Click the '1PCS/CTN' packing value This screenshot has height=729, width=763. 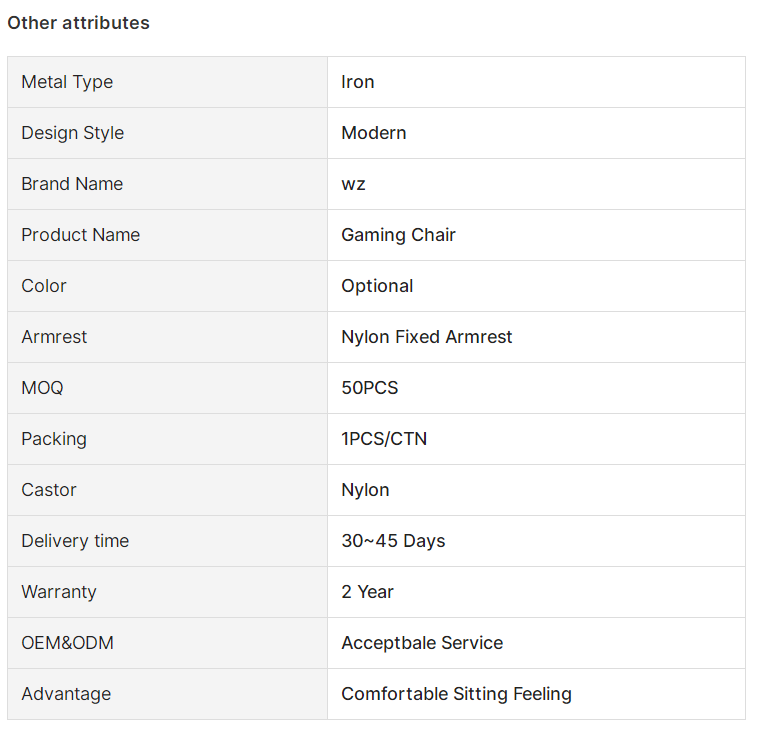click(384, 439)
